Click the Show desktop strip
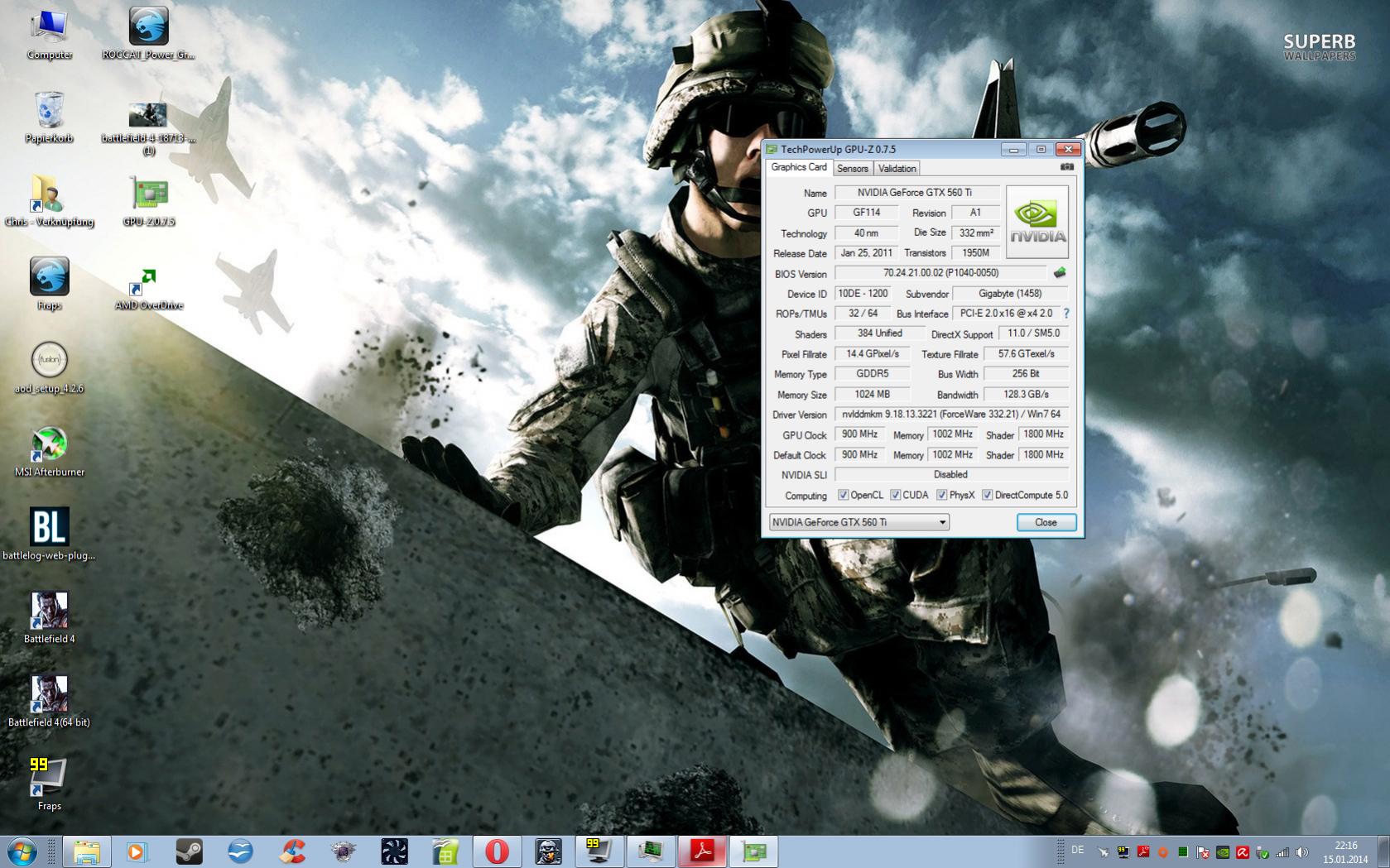1390x868 pixels. [1383, 851]
